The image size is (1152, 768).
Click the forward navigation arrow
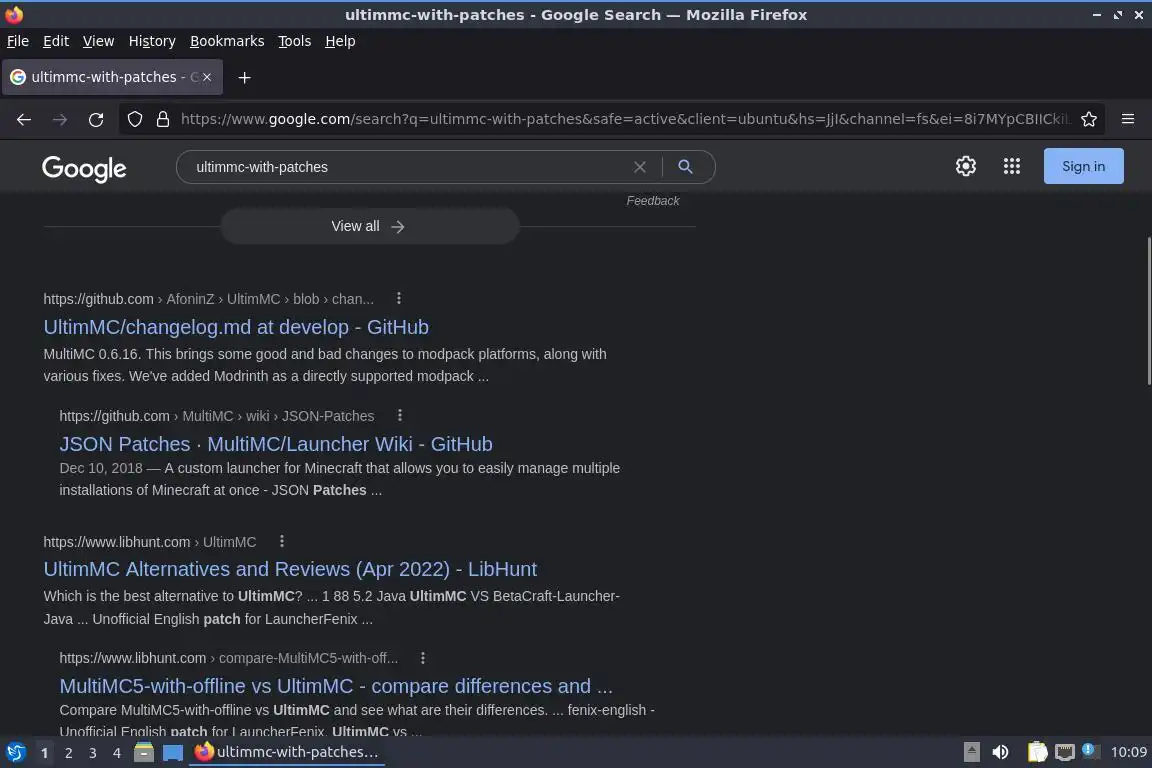pyautogui.click(x=60, y=119)
